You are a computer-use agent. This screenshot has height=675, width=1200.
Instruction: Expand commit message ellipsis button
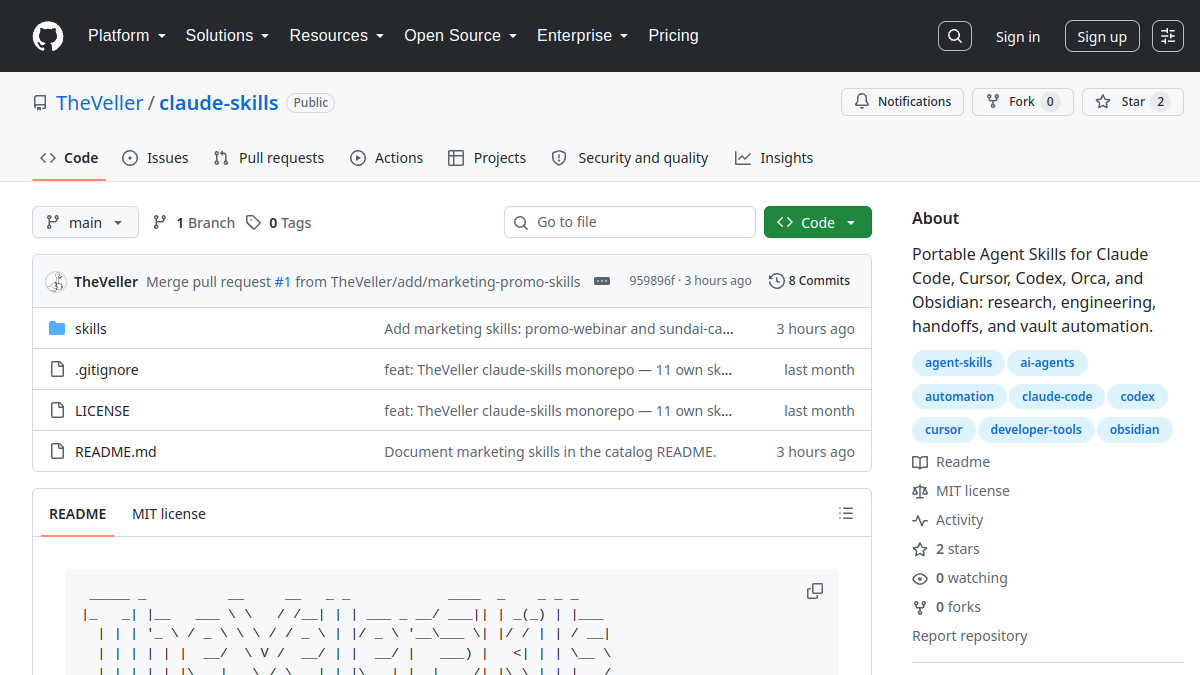[602, 281]
